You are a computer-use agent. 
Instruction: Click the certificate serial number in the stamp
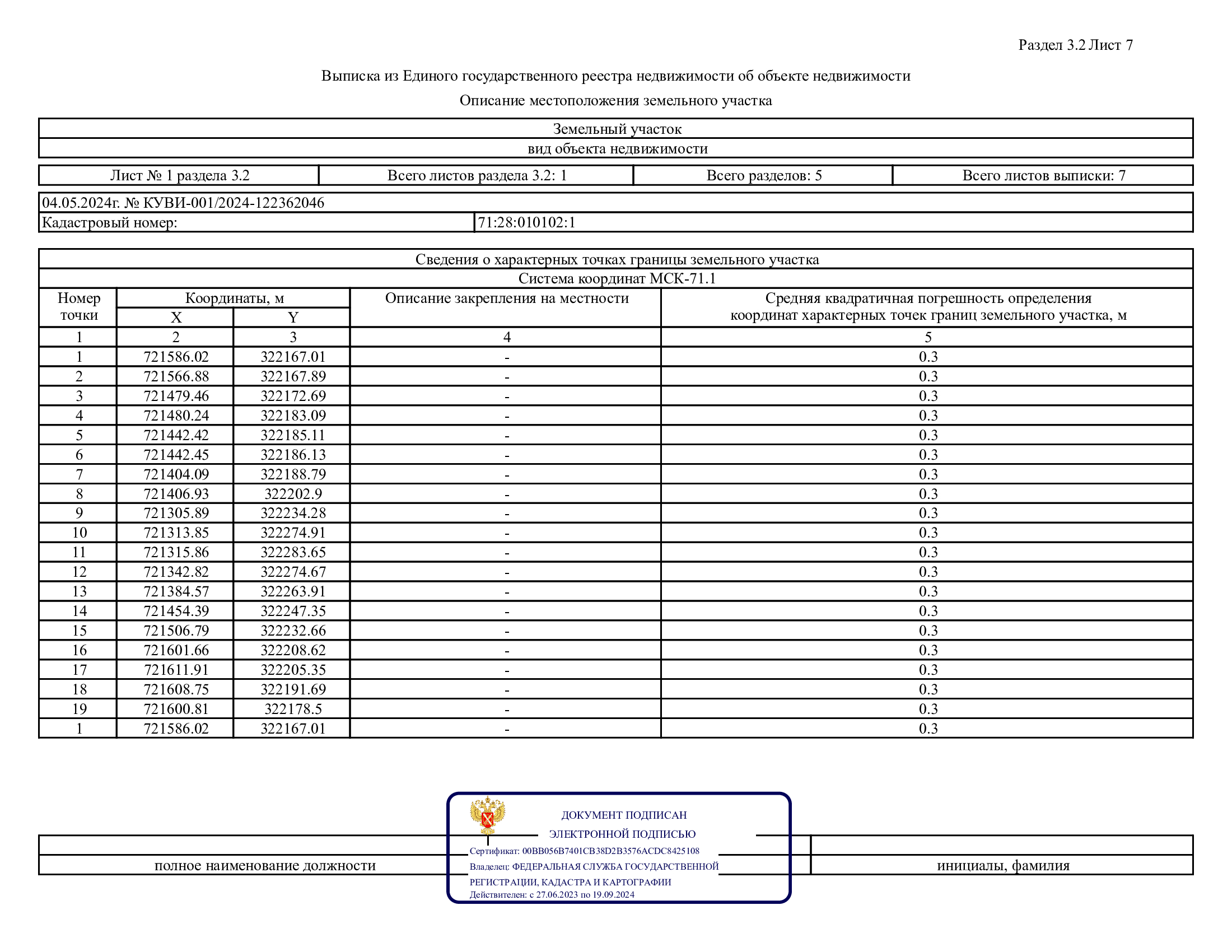[x=610, y=851]
